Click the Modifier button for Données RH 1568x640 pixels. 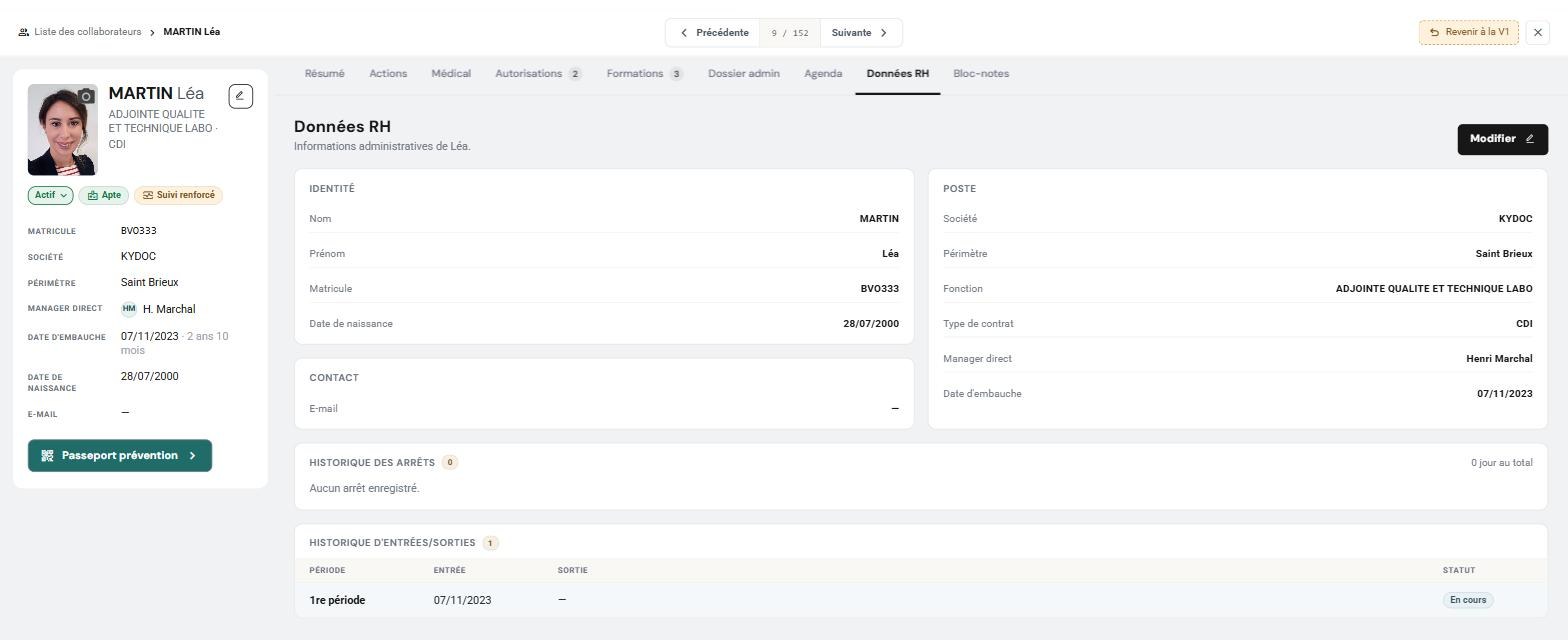coord(1502,139)
